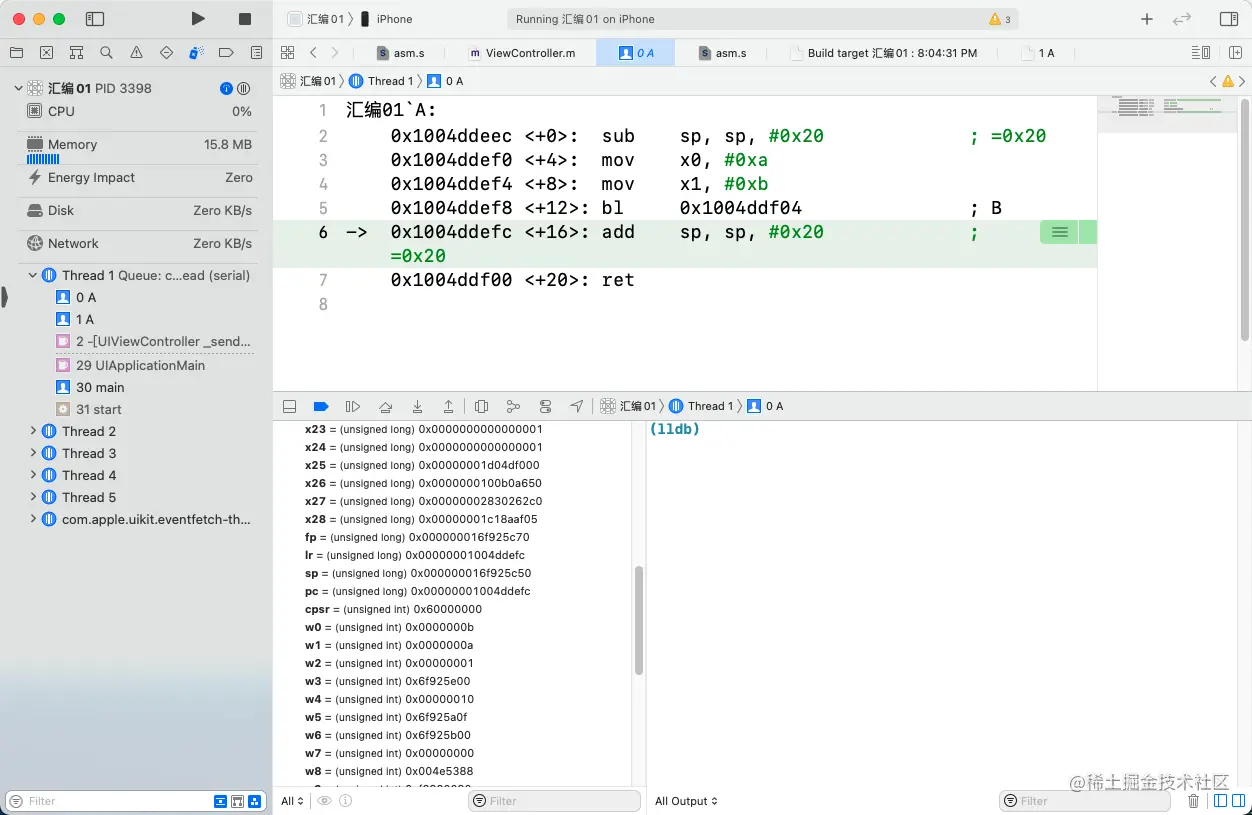Open All variables scope dropdown

pos(292,801)
